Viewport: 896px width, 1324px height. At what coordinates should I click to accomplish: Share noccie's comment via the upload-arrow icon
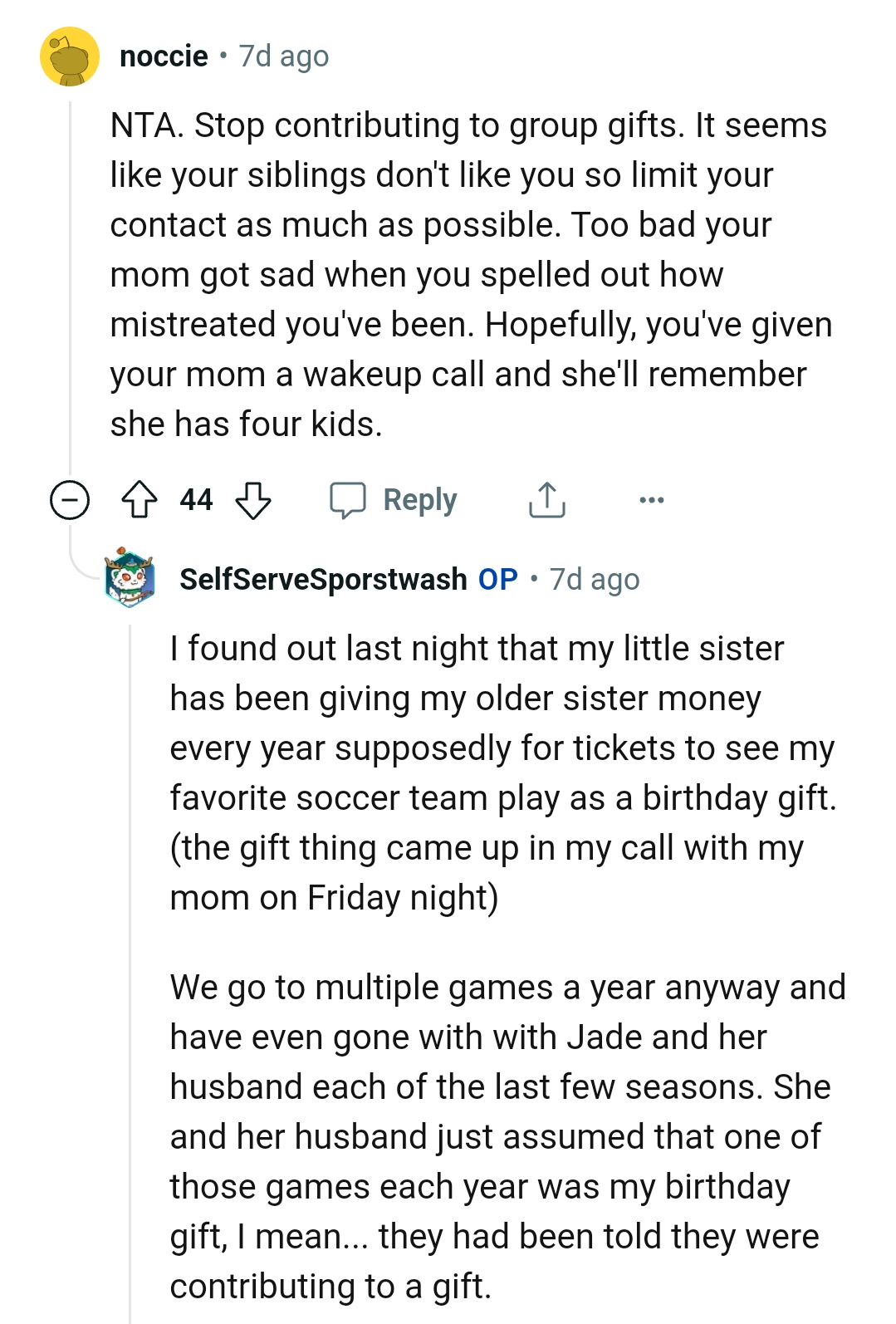tap(547, 499)
